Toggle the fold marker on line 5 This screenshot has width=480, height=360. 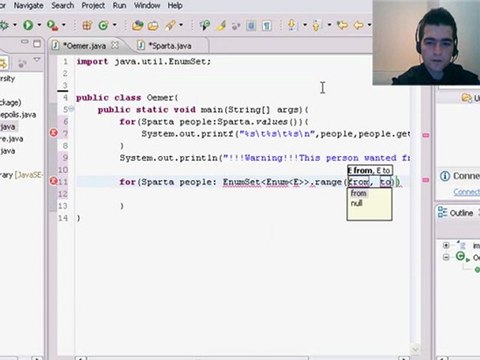point(71,109)
